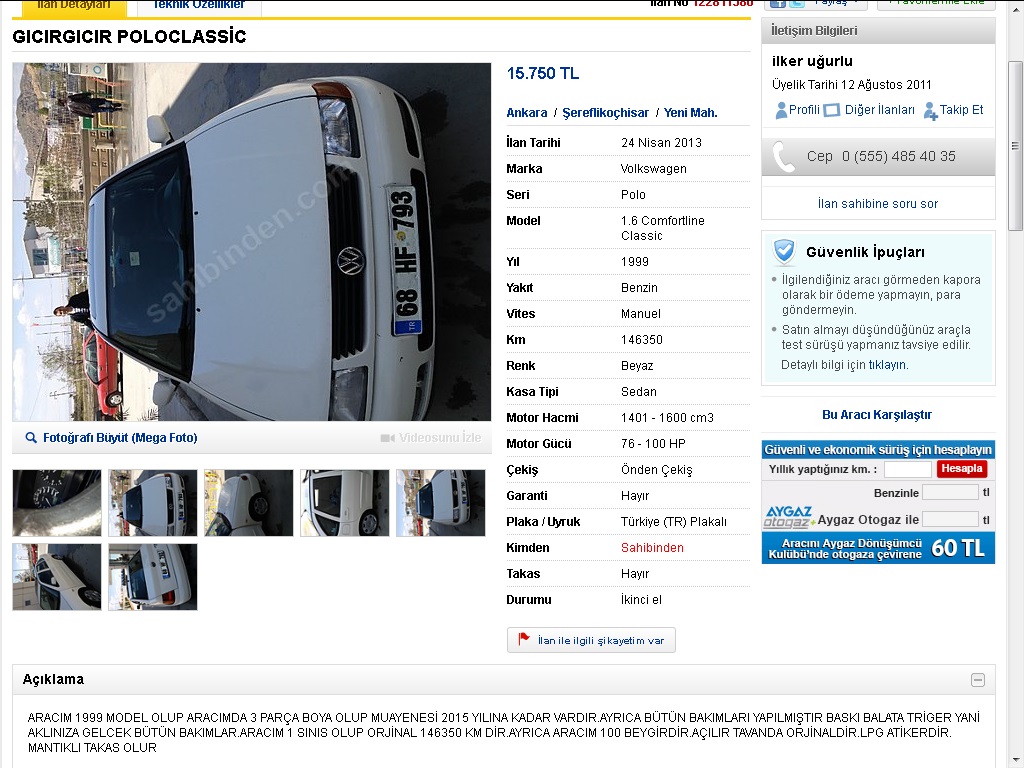
Task: Click the Hesapla button
Action: point(961,468)
